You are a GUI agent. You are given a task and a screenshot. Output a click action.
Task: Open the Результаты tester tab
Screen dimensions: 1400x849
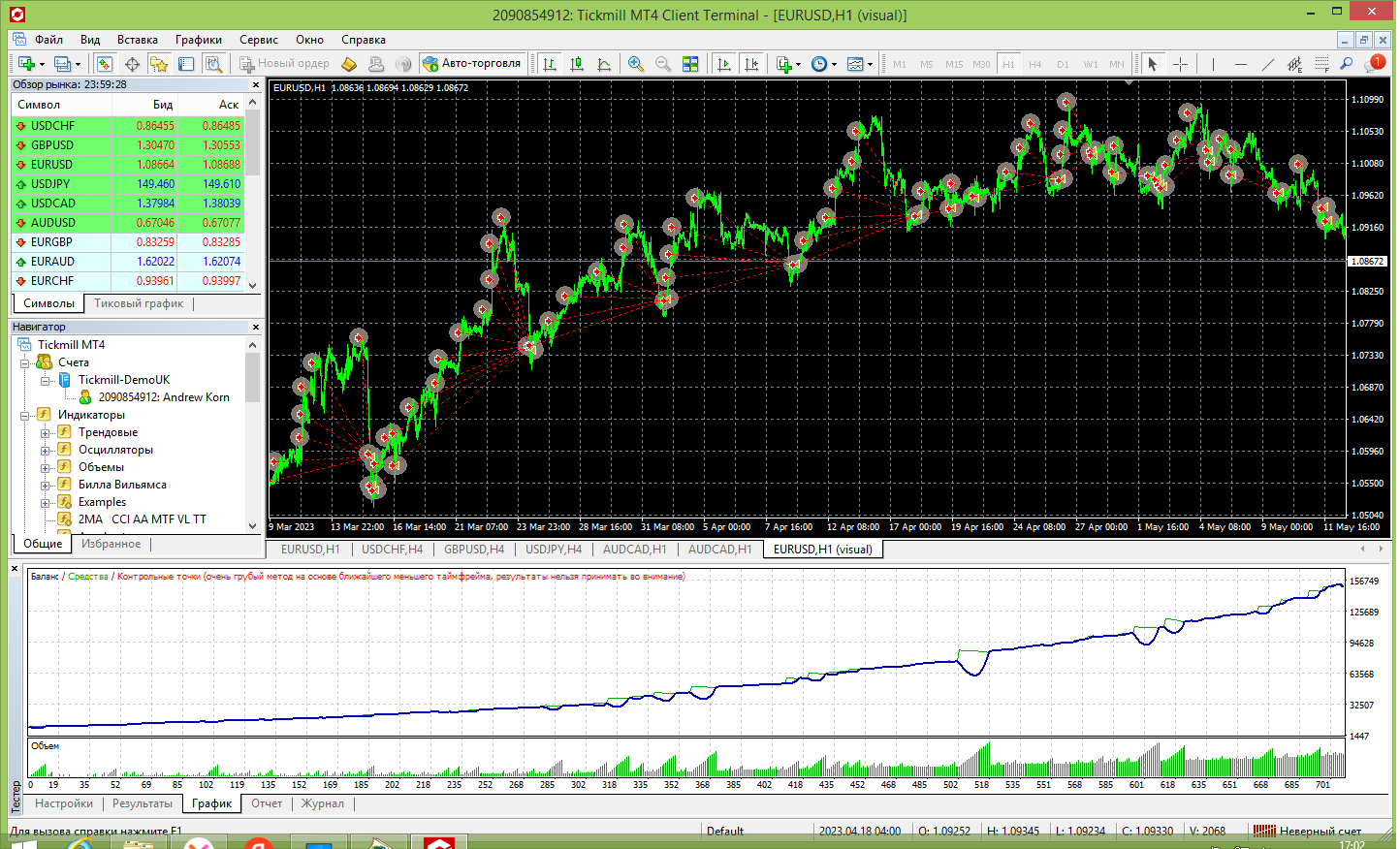(142, 803)
